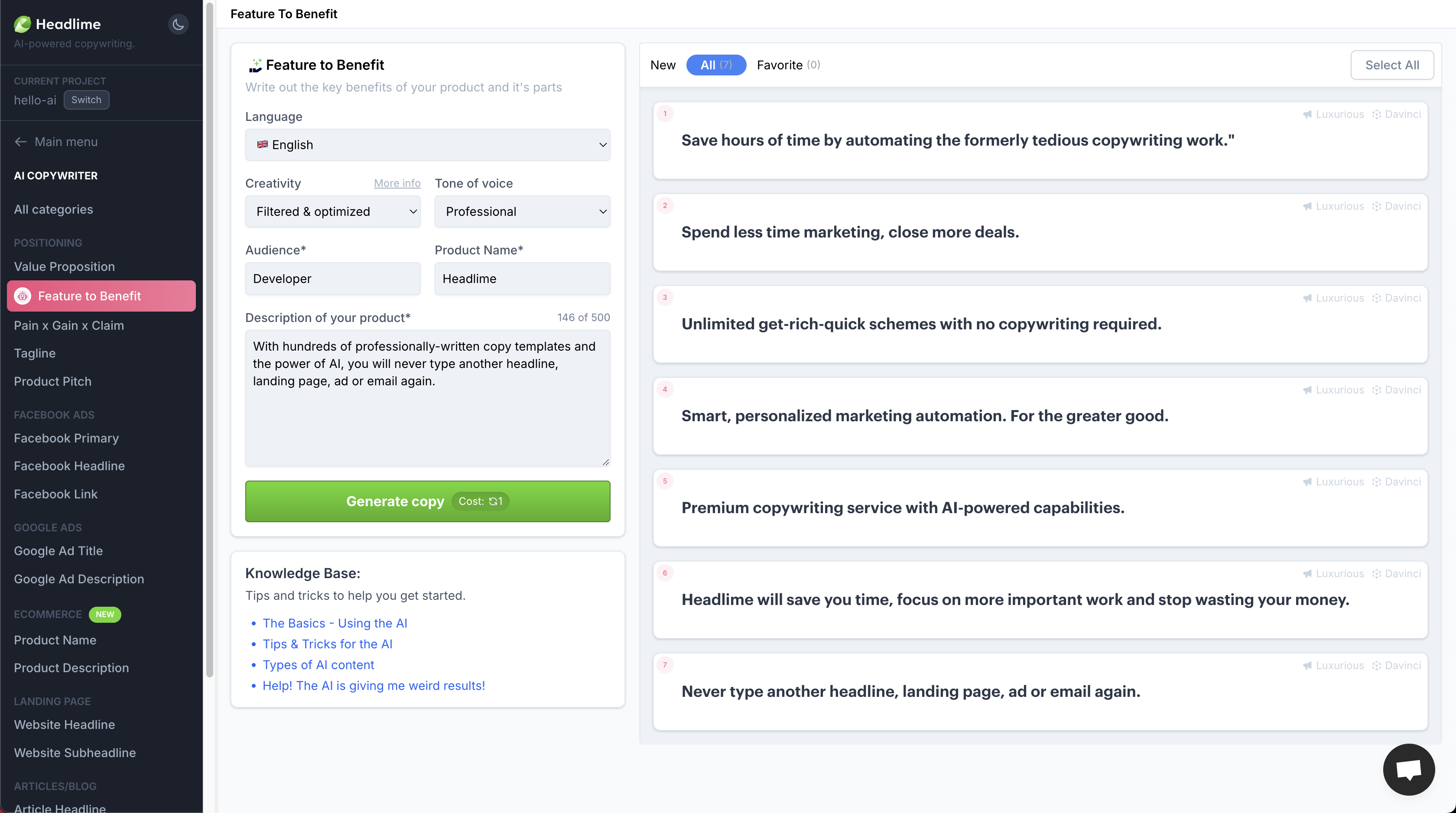Viewport: 1456px width, 813px height.
Task: Open Product Pitch in sidebar
Action: [x=52, y=382]
